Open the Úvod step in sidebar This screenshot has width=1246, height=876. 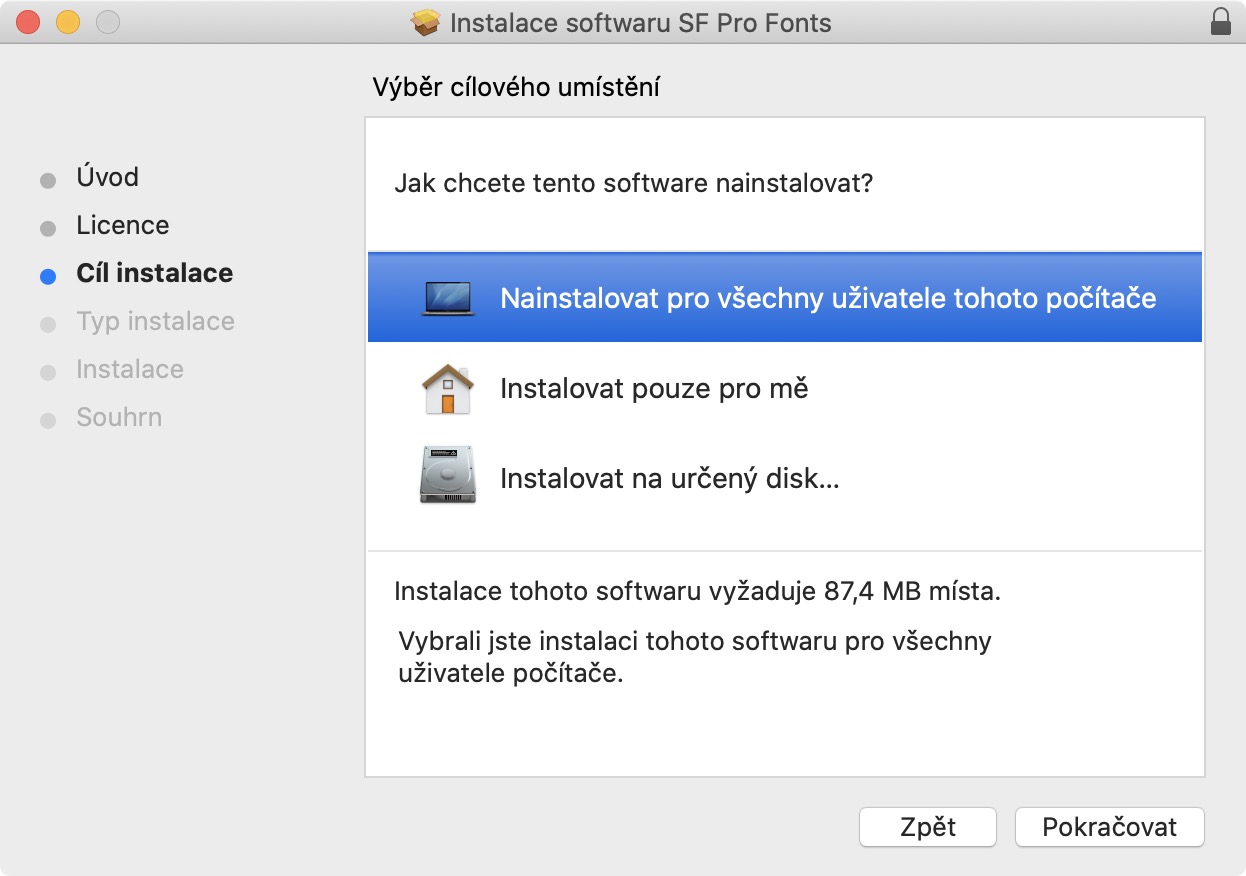108,178
